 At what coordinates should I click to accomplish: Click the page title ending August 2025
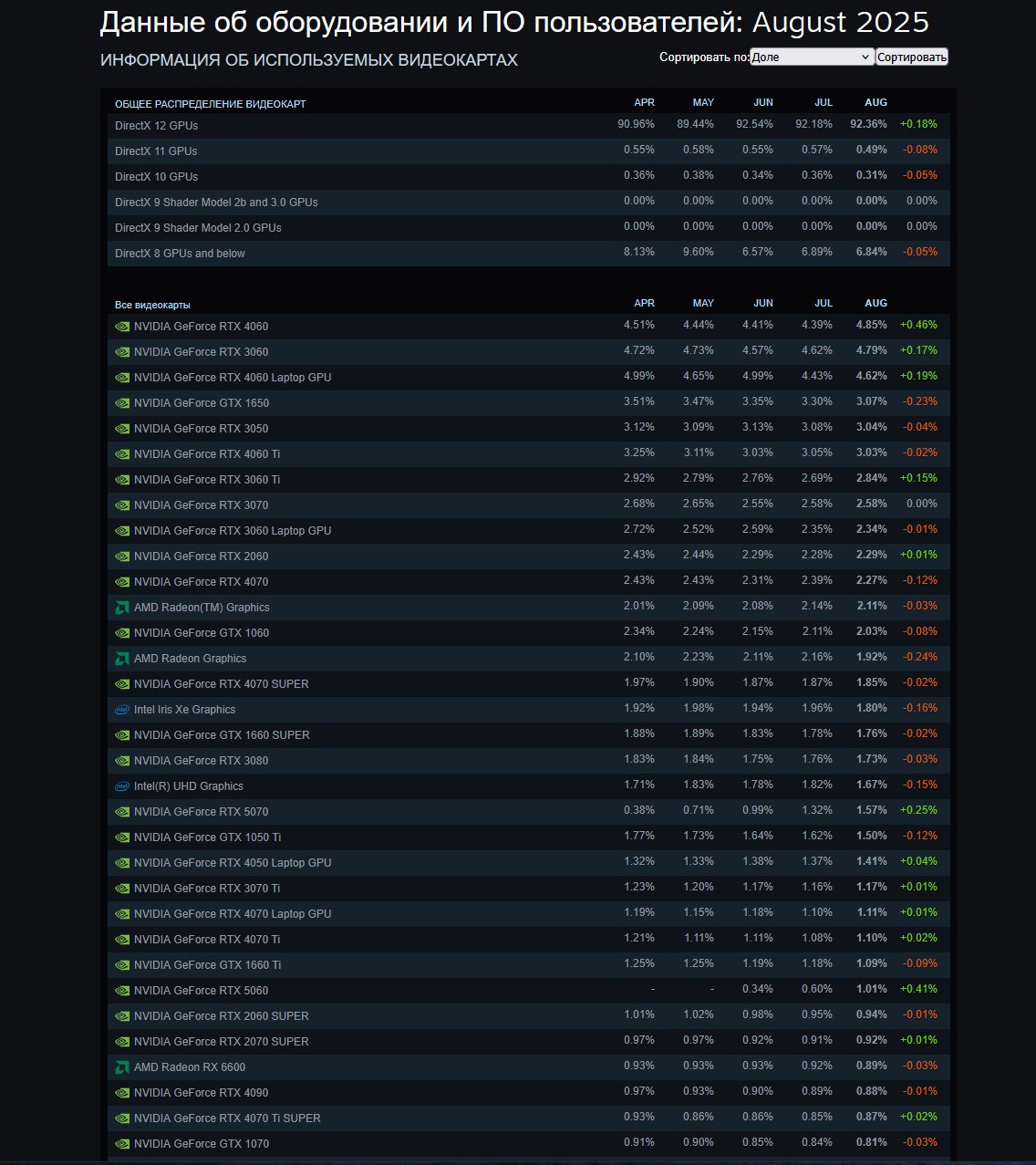tap(514, 22)
